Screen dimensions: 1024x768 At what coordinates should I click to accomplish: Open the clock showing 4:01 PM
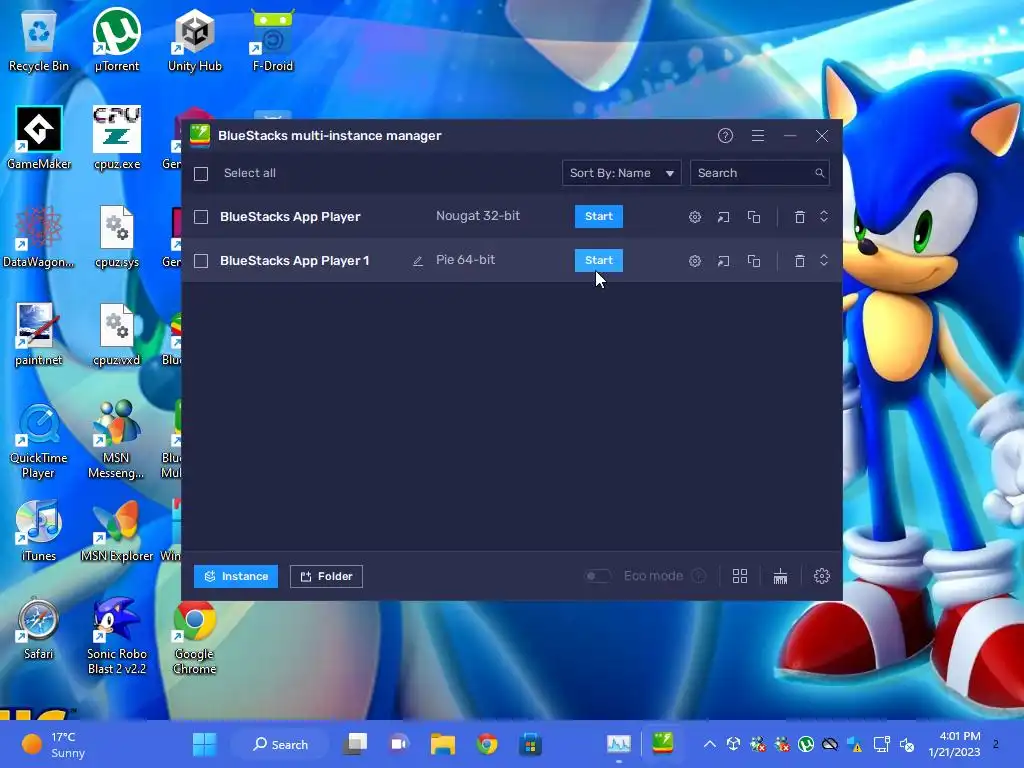(955, 744)
